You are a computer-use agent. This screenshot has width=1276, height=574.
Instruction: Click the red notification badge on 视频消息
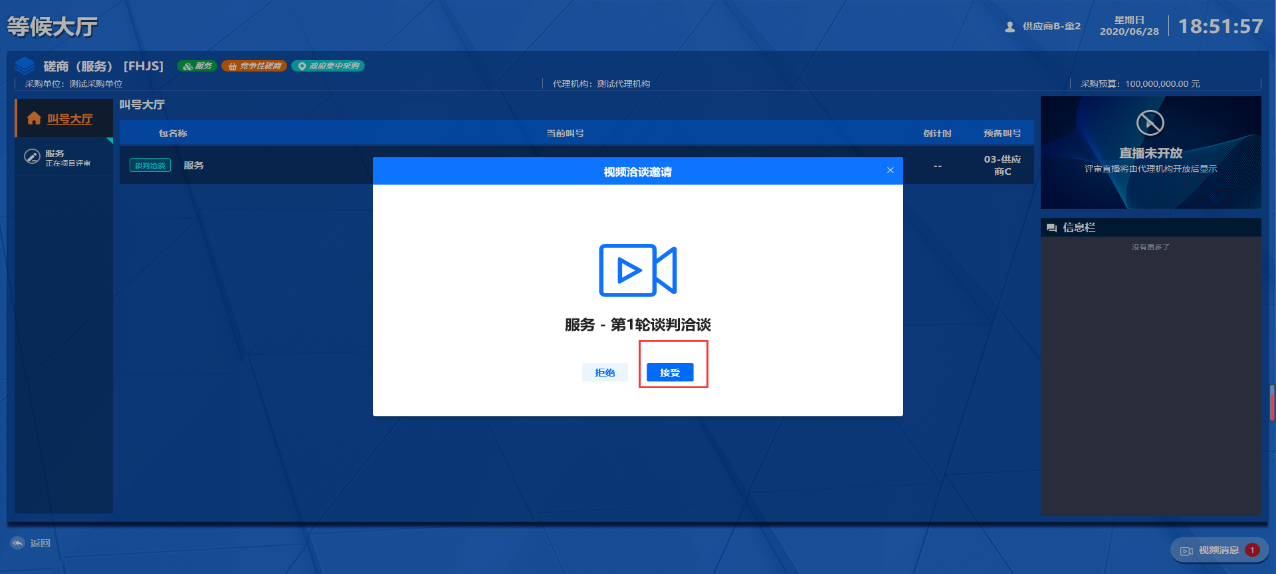(1252, 550)
